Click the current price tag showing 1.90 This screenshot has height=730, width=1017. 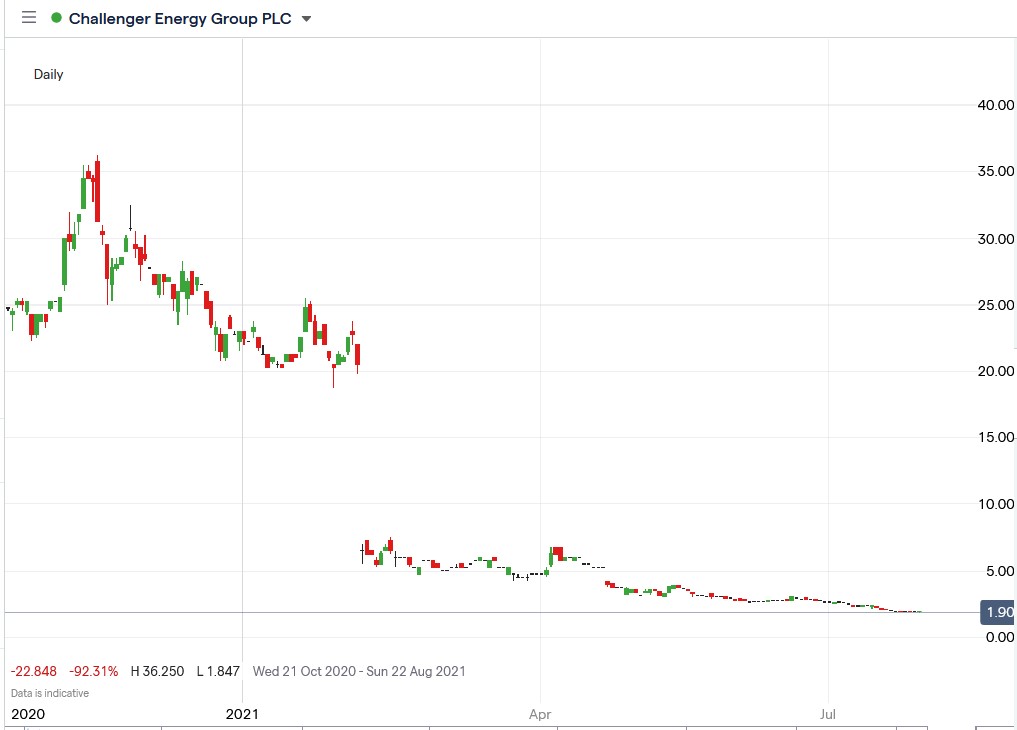996,612
